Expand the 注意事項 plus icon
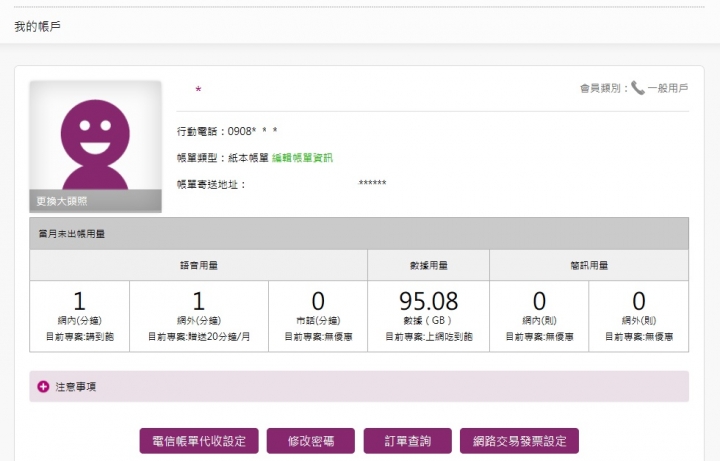This screenshot has width=720, height=461. pyautogui.click(x=43, y=387)
